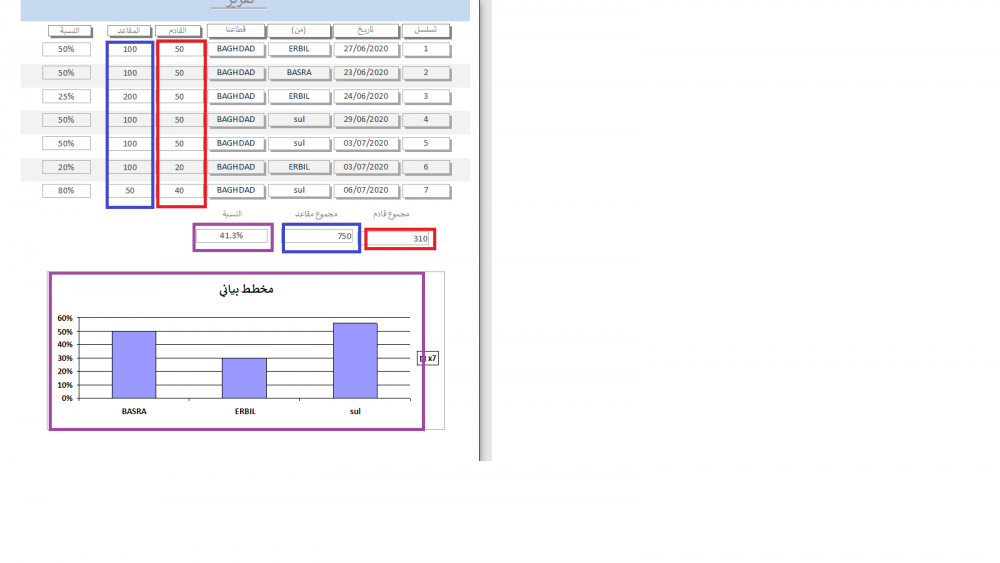Click serial number 2 cell
The height and width of the screenshot is (563, 1000).
[x=426, y=73]
